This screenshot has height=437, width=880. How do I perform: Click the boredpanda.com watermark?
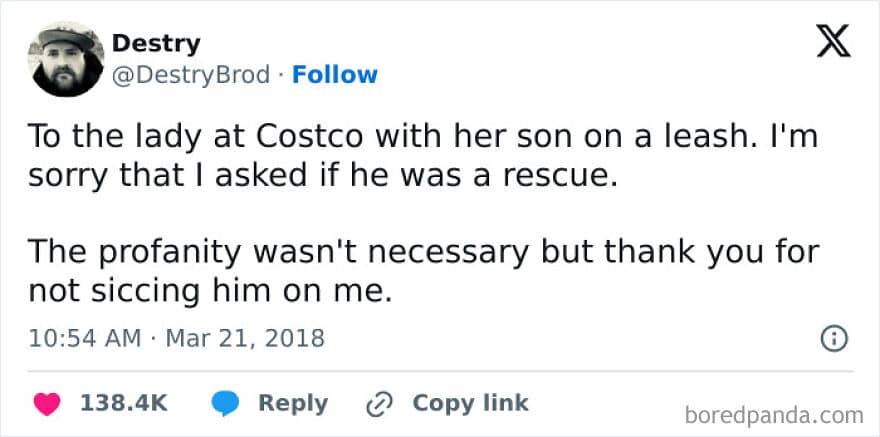coord(774,416)
